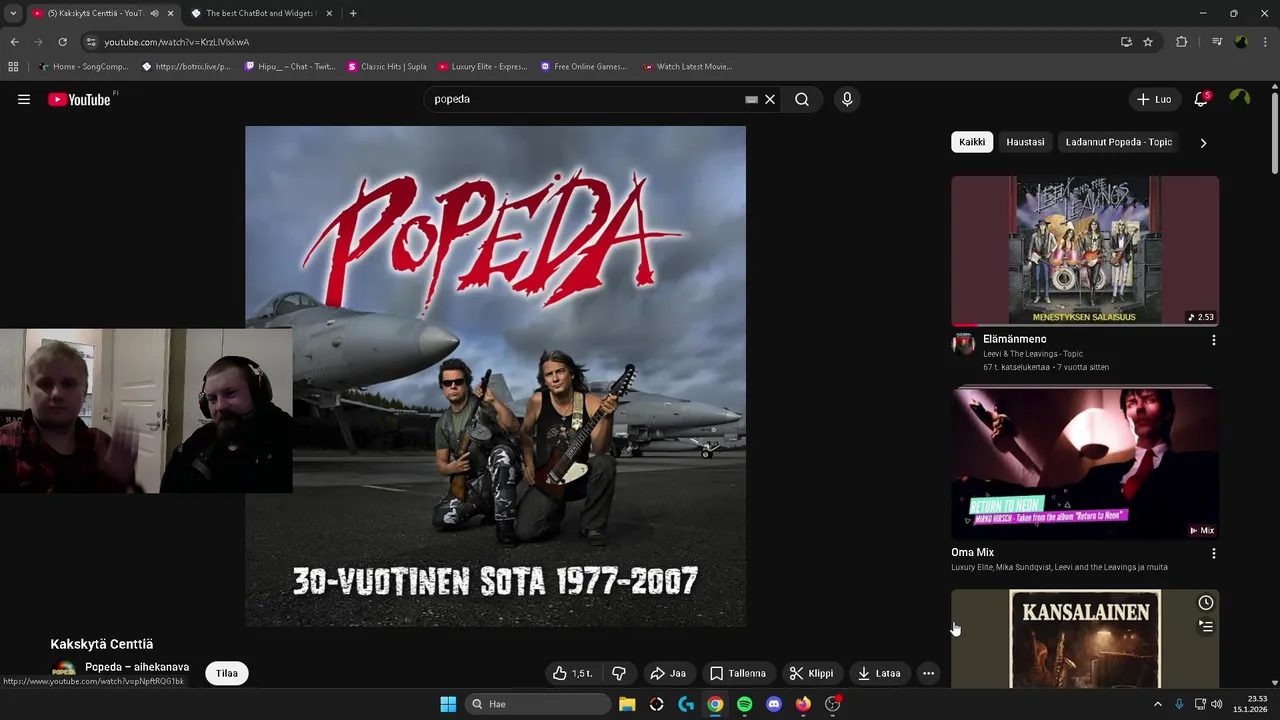The image size is (1280, 720).
Task: Open the Popeda – aihekanava channel link
Action: tap(137, 667)
